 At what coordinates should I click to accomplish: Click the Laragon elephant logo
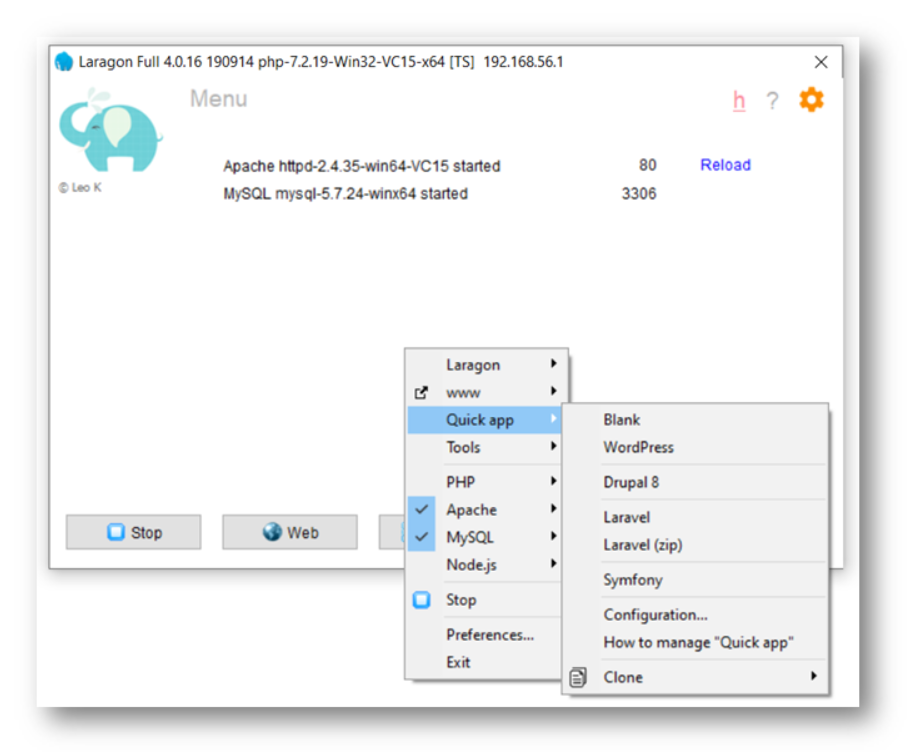[110, 130]
